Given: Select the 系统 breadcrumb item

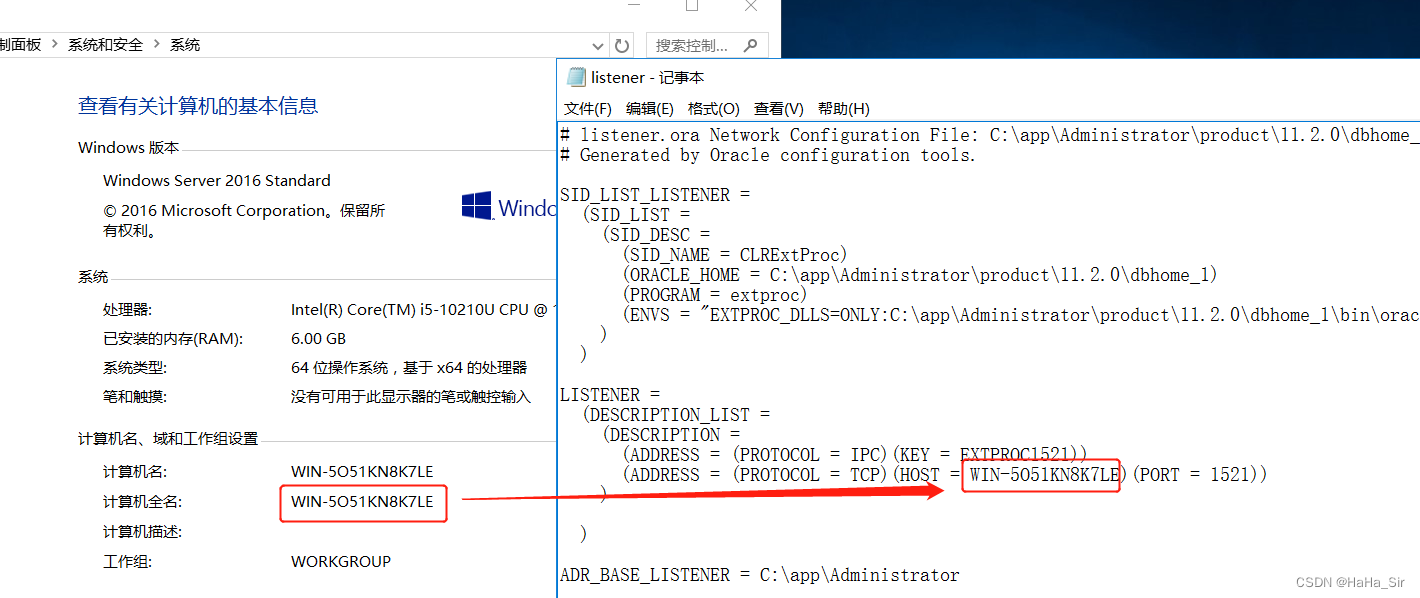Looking at the screenshot, I should pyautogui.click(x=185, y=45).
